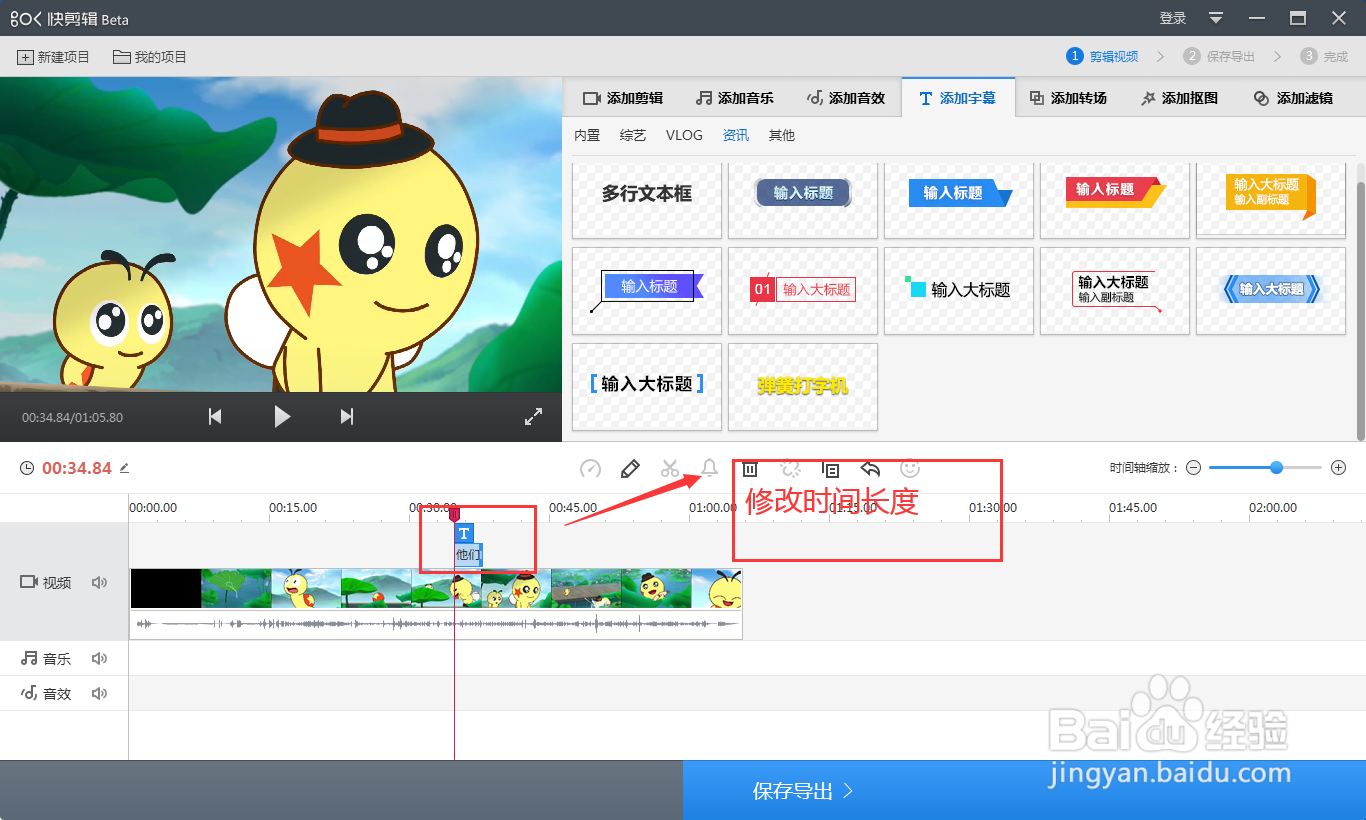1366x820 pixels.
Task: Click the red playhead marker on the ruler
Action: [x=454, y=513]
